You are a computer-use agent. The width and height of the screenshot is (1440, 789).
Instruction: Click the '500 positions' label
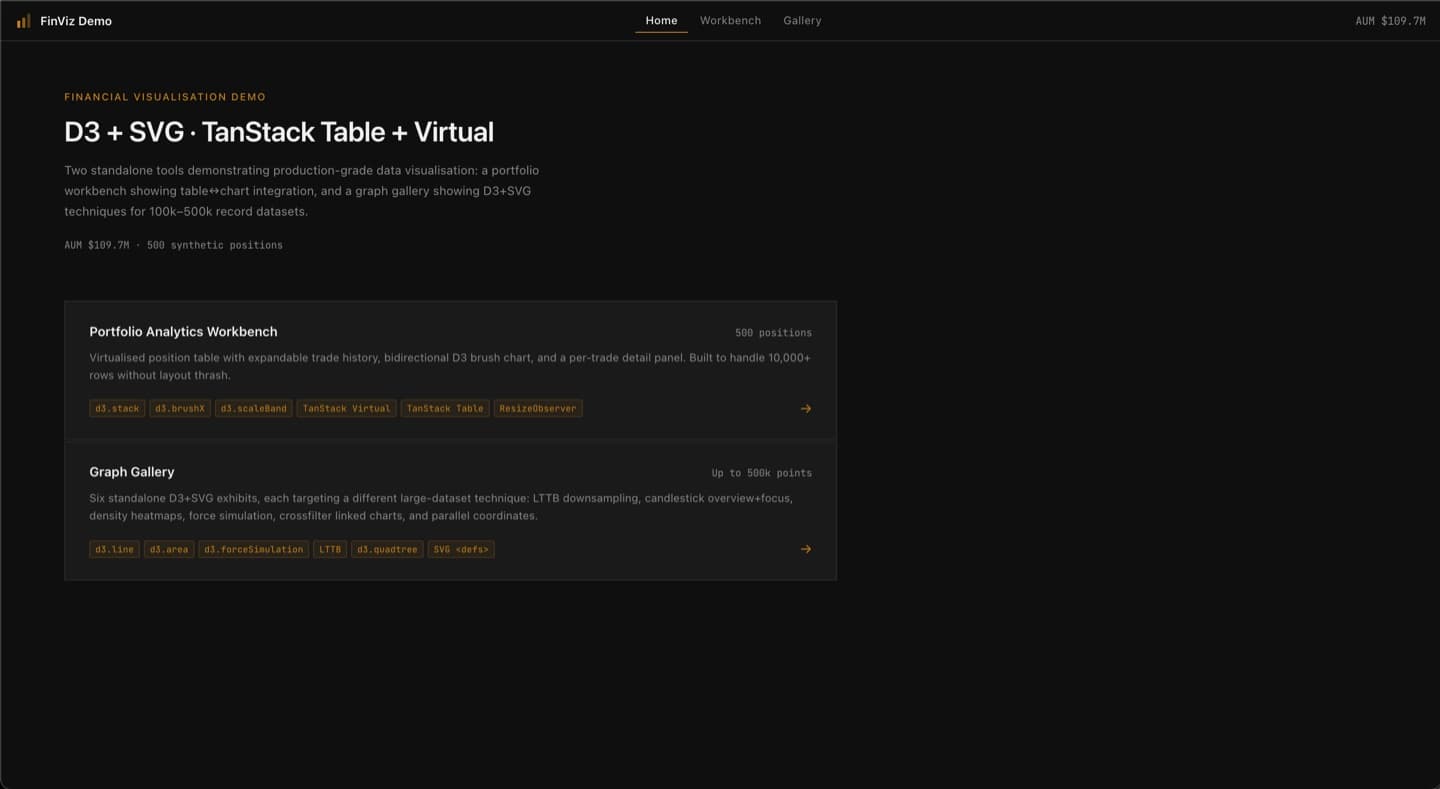[773, 333]
